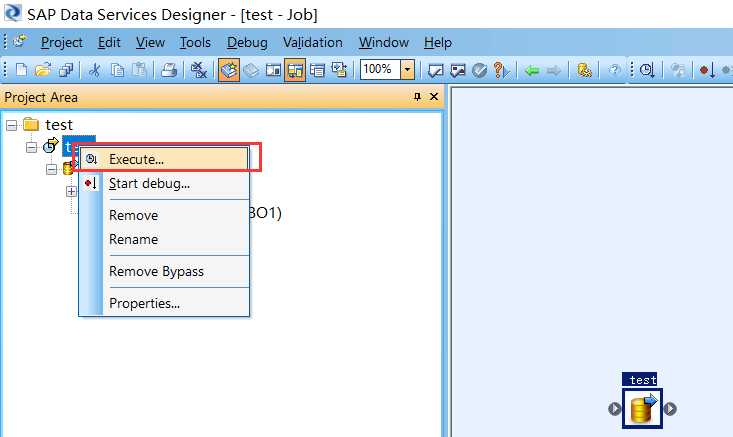Open the Tools menu
733x437 pixels.
pos(195,43)
